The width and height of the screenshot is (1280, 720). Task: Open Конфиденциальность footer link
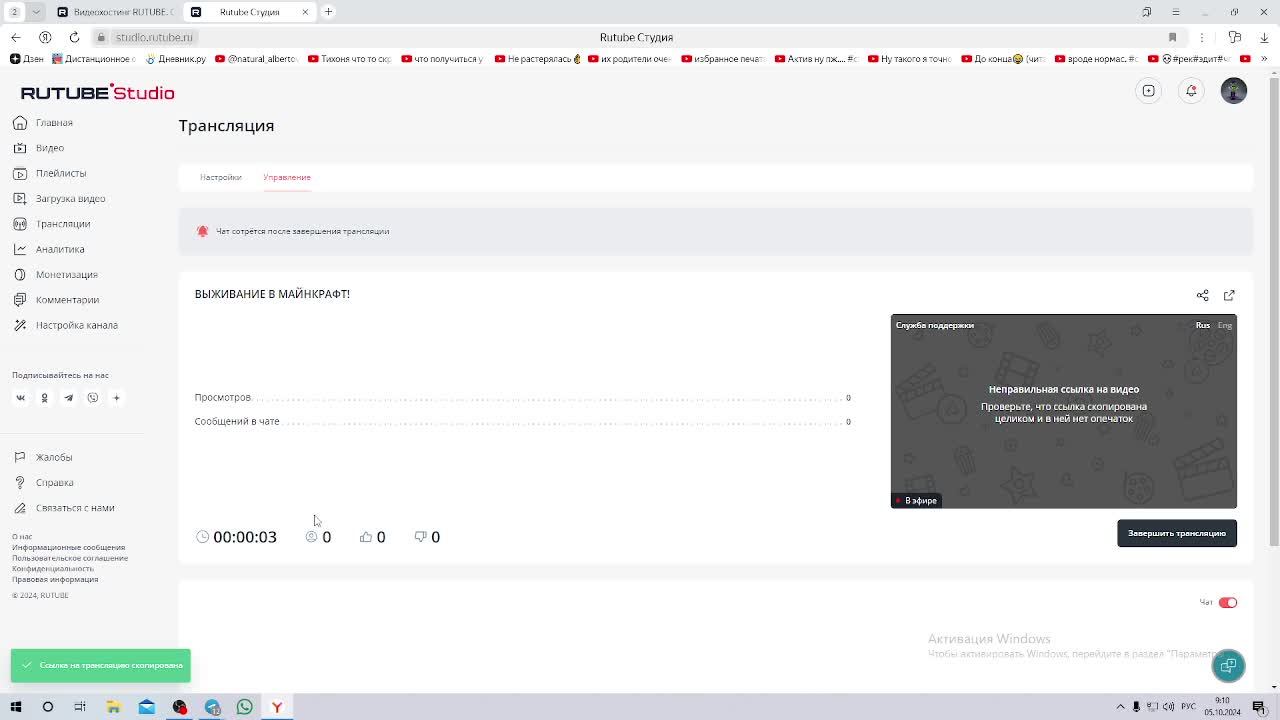(53, 569)
